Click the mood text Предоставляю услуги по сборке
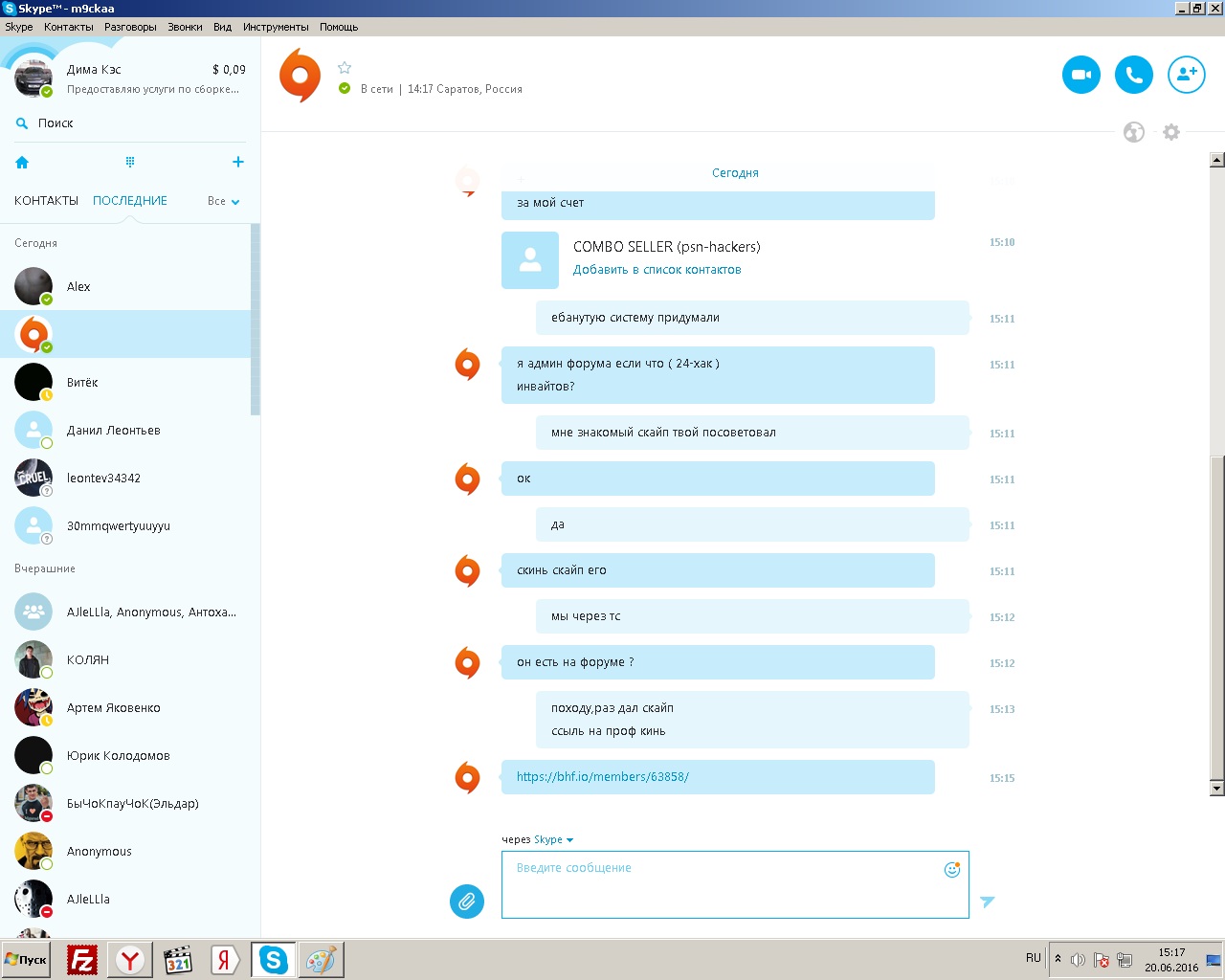 153,90
